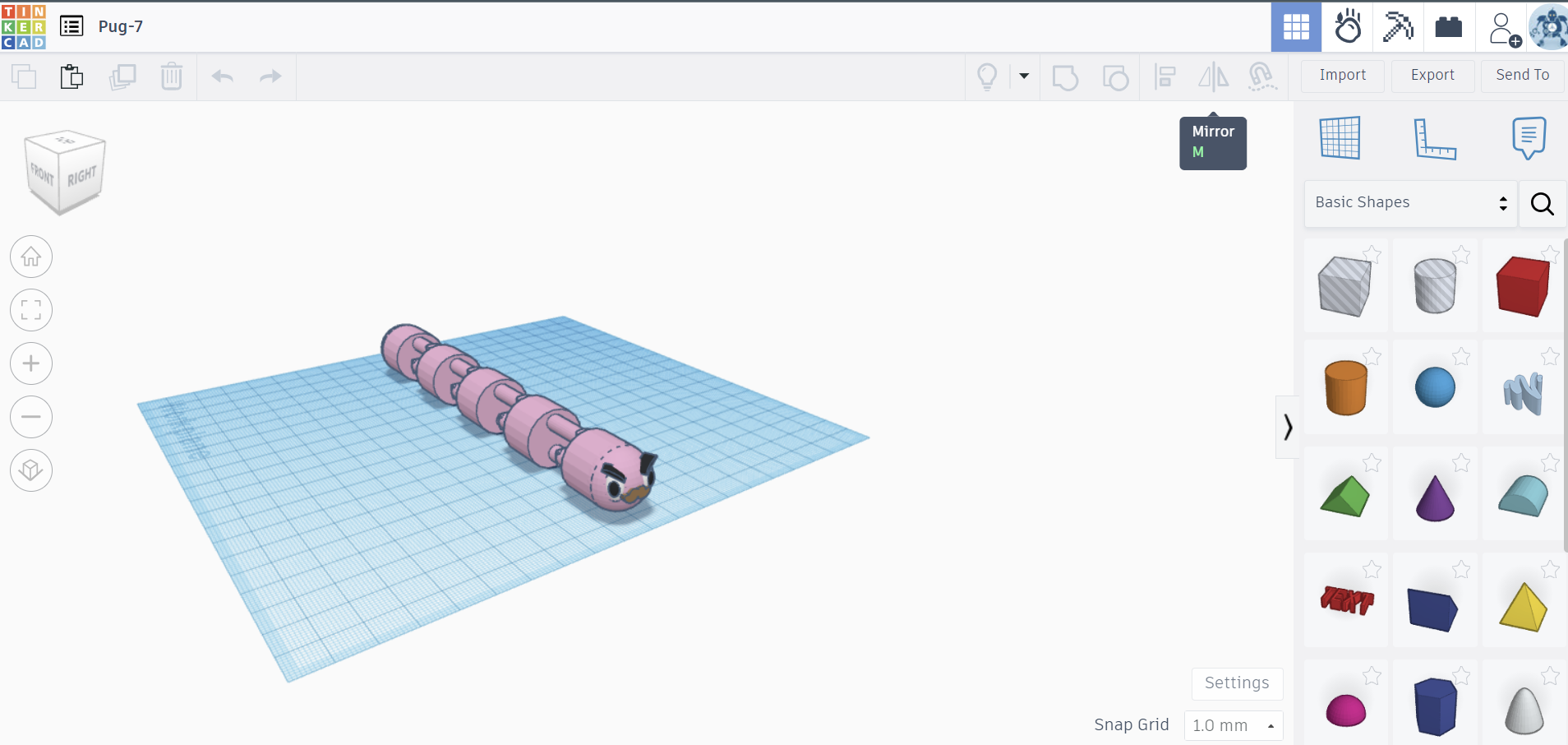Screen dimensions: 1568x745
Task: Open the Basic Shapes category dropdown
Action: coord(1410,203)
